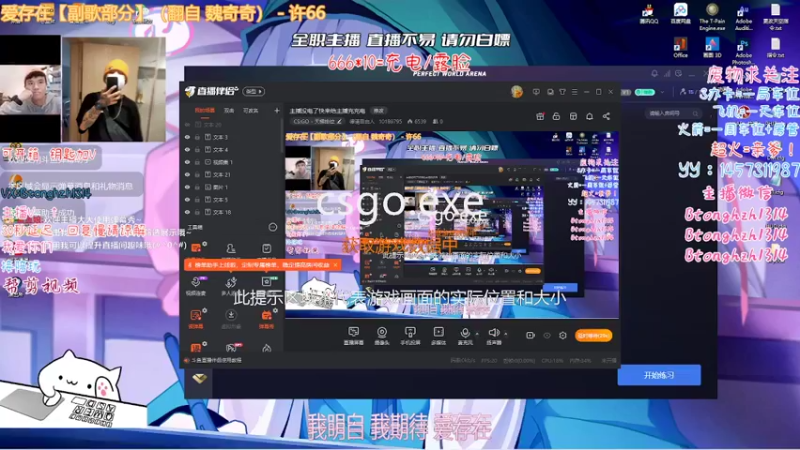
Task: Open the skin shirt icon in the title bar
Action: (x=562, y=92)
